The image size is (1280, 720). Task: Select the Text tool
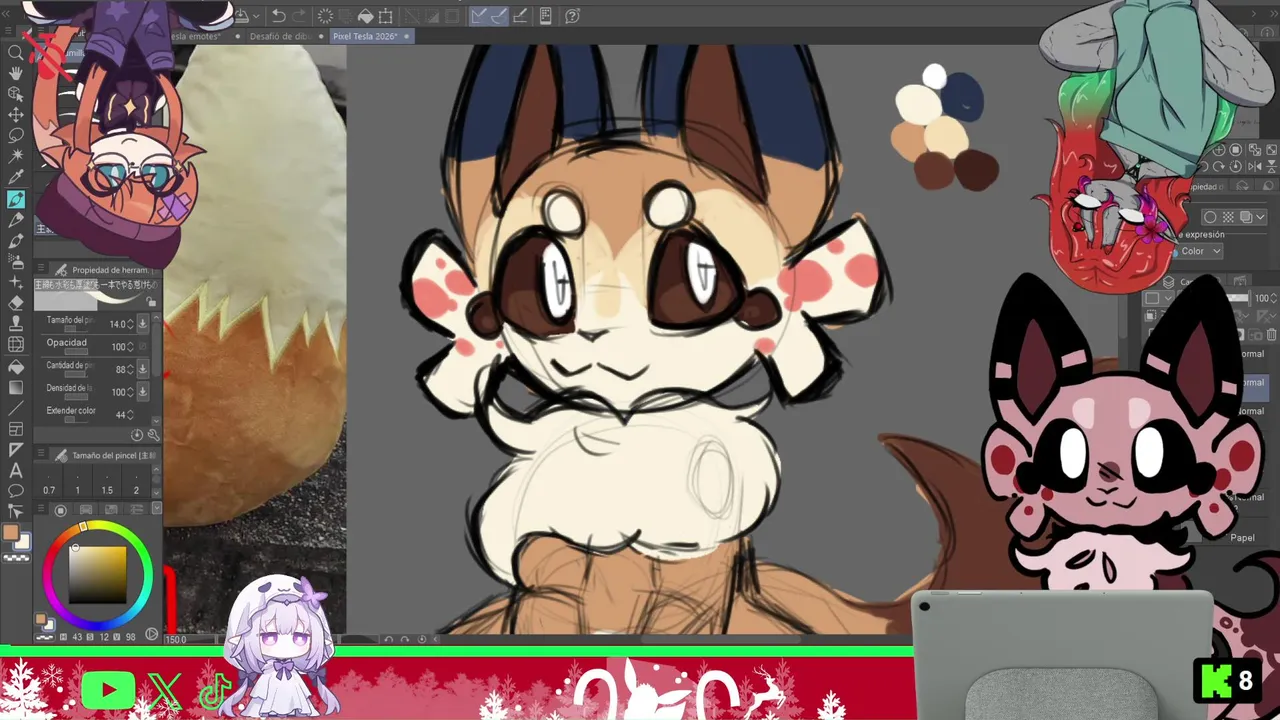(x=15, y=470)
